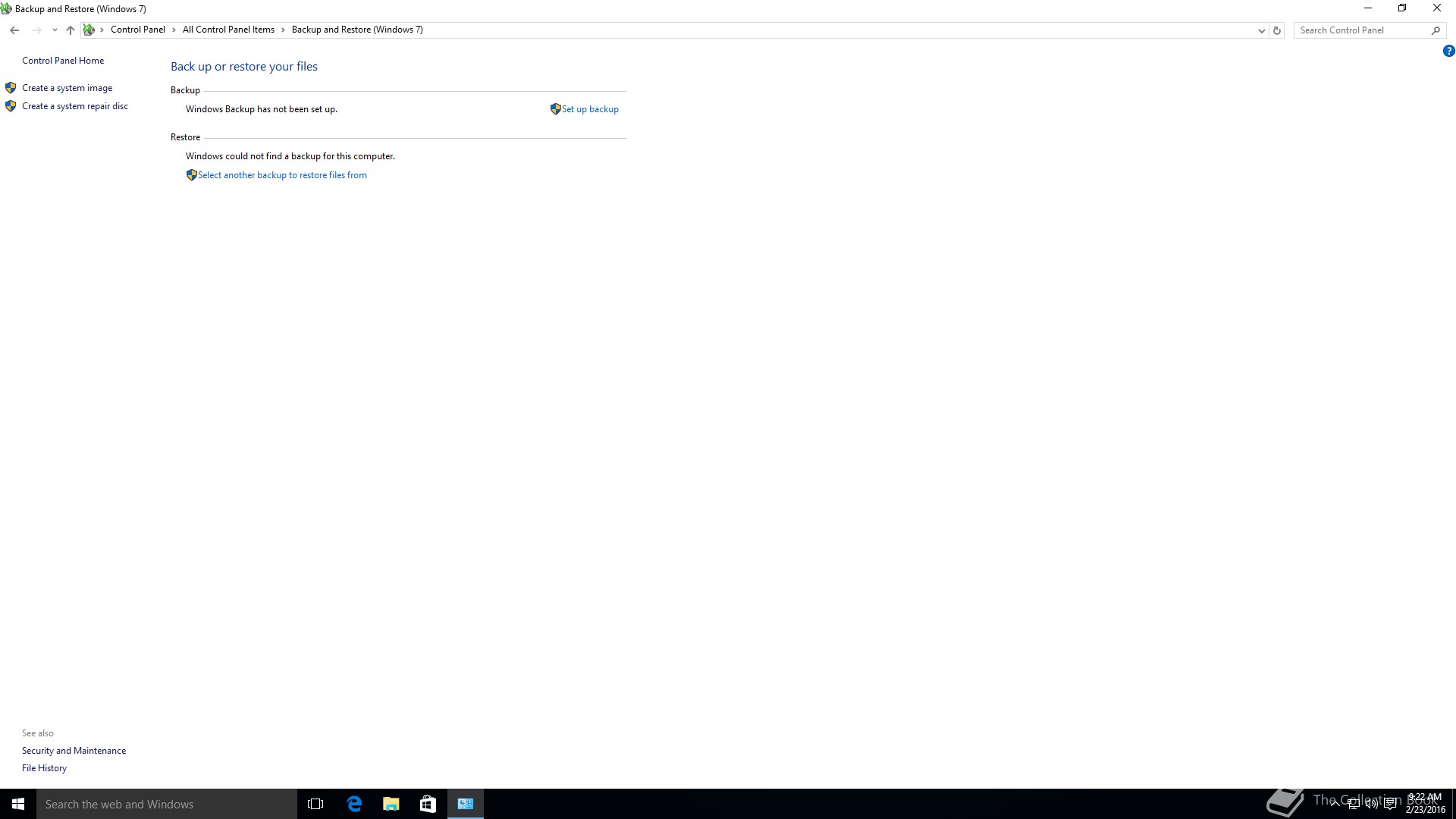Screen dimensions: 1456x819
Task: Select another backup to restore files from
Action: 281,175
